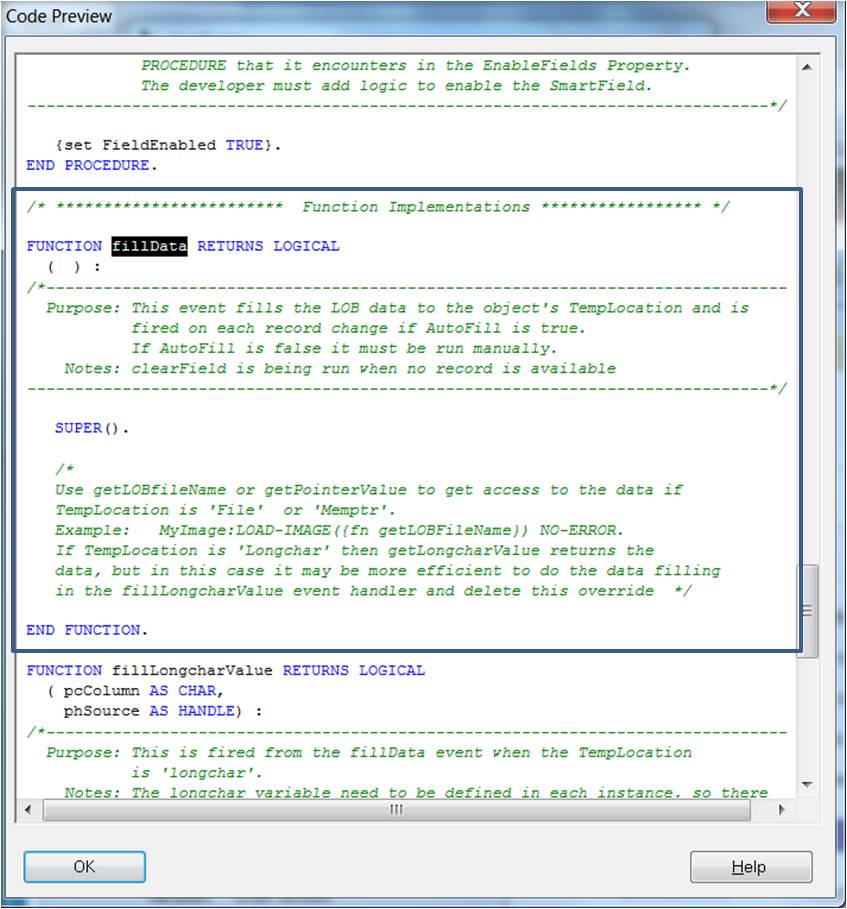Open Help from the dialog
This screenshot has width=847, height=909.
pos(750,867)
